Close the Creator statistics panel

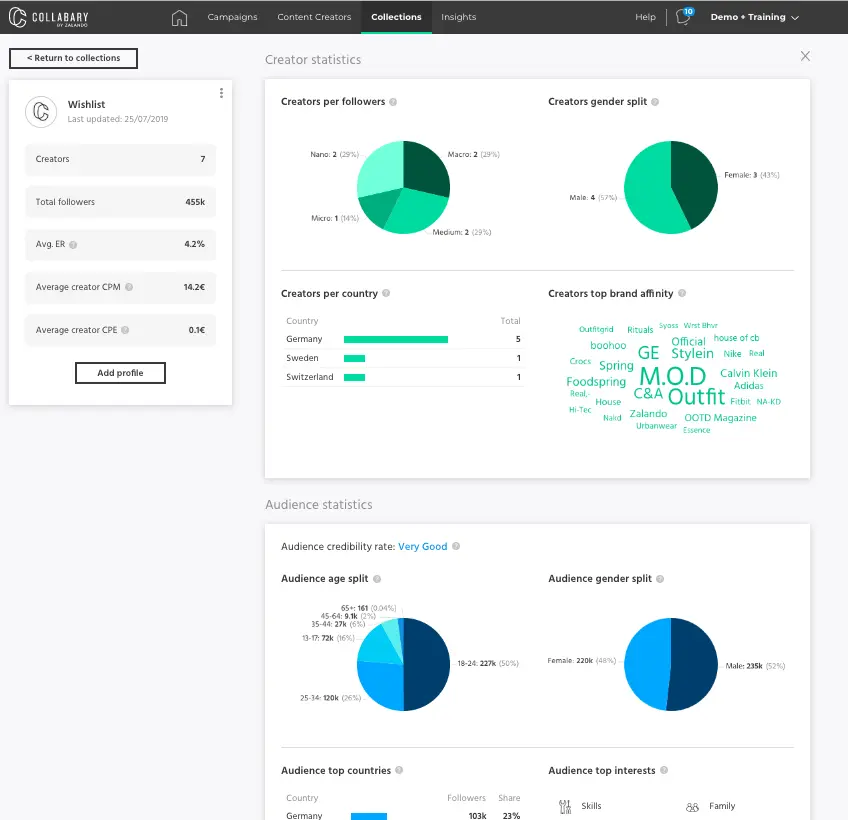point(805,57)
